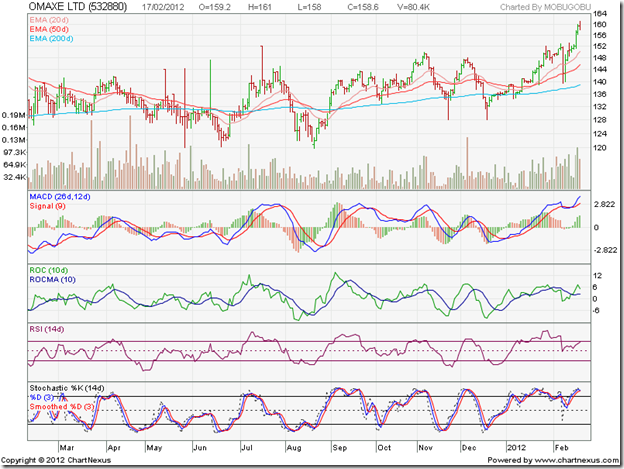Click the V=80.4K volume value
624x469 pixels.
point(413,7)
